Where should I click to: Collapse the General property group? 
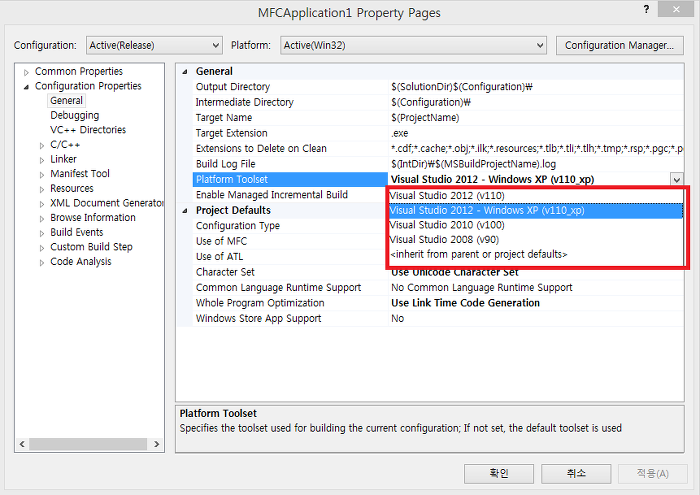click(x=185, y=71)
